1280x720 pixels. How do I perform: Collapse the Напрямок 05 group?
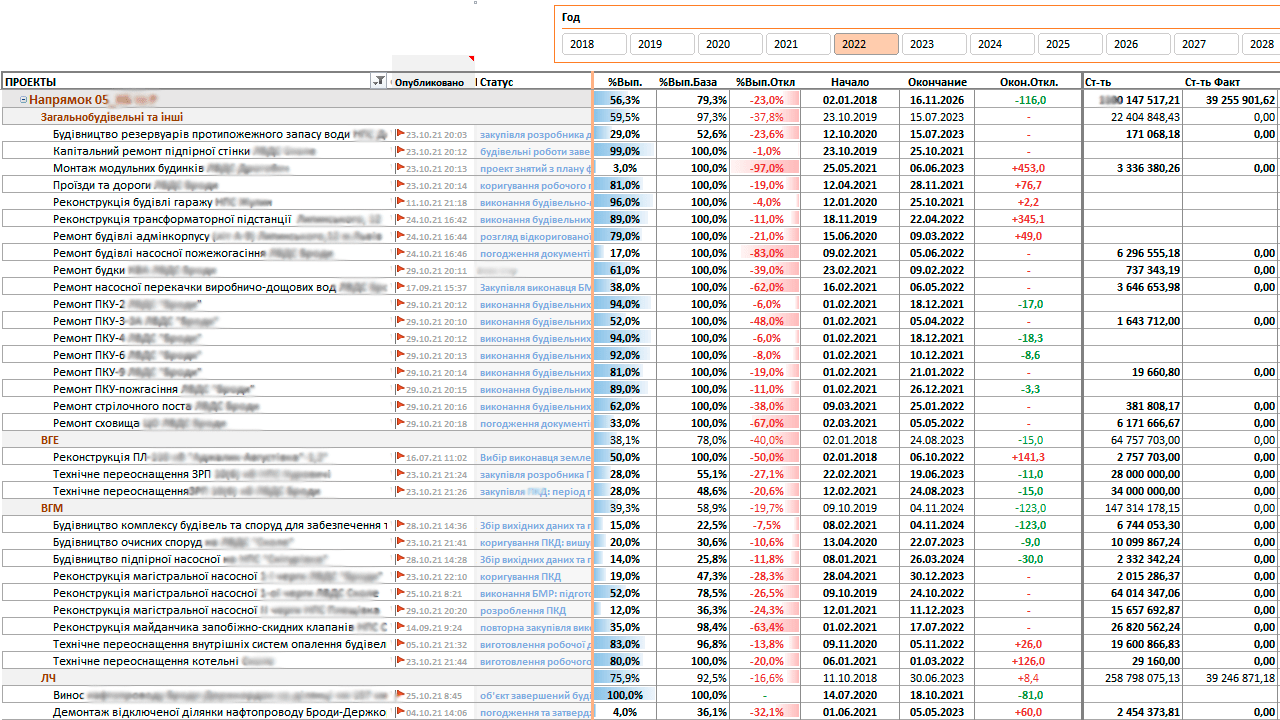point(23,100)
